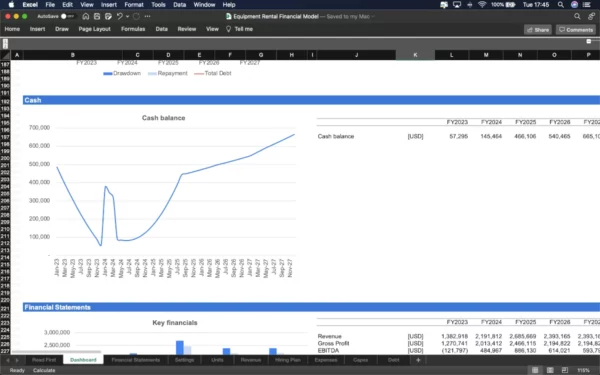Click the Total Debt legend entry
Image resolution: width=600 pixels, height=375 pixels.
(x=213, y=73)
